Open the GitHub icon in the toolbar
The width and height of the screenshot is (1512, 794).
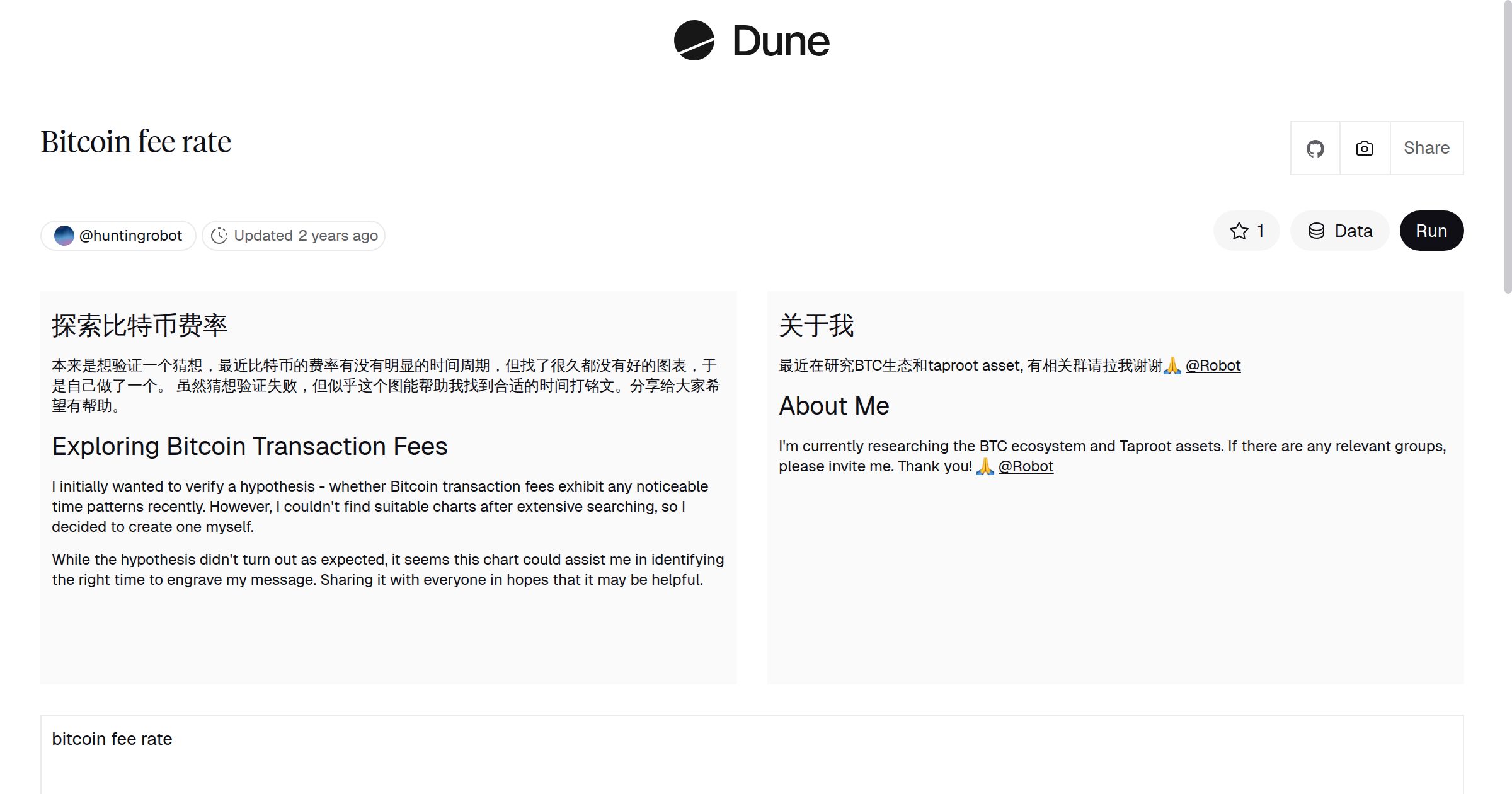(x=1315, y=148)
